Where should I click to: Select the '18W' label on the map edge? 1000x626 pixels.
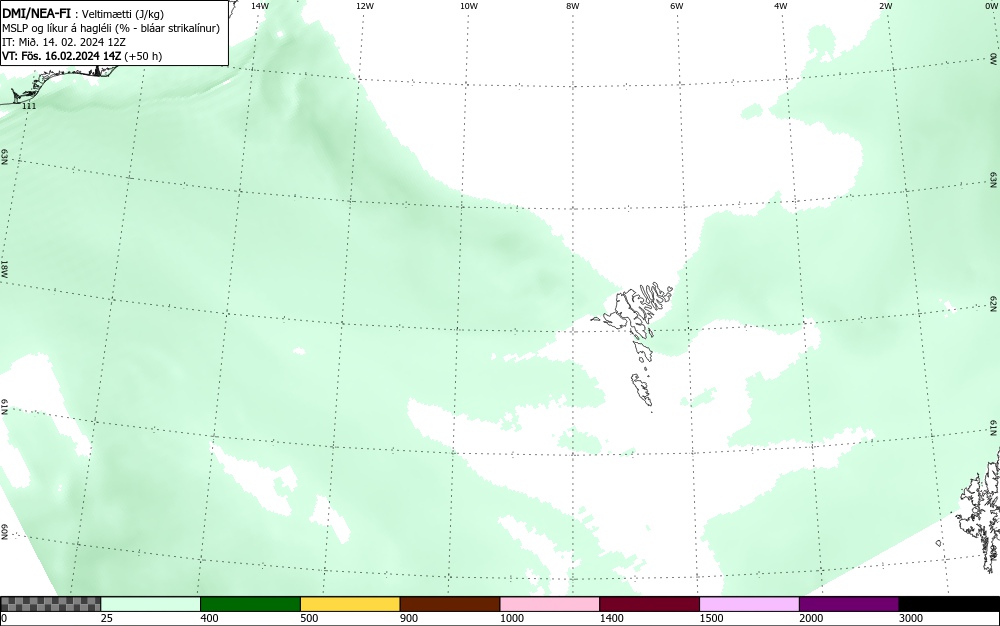tap(4, 268)
